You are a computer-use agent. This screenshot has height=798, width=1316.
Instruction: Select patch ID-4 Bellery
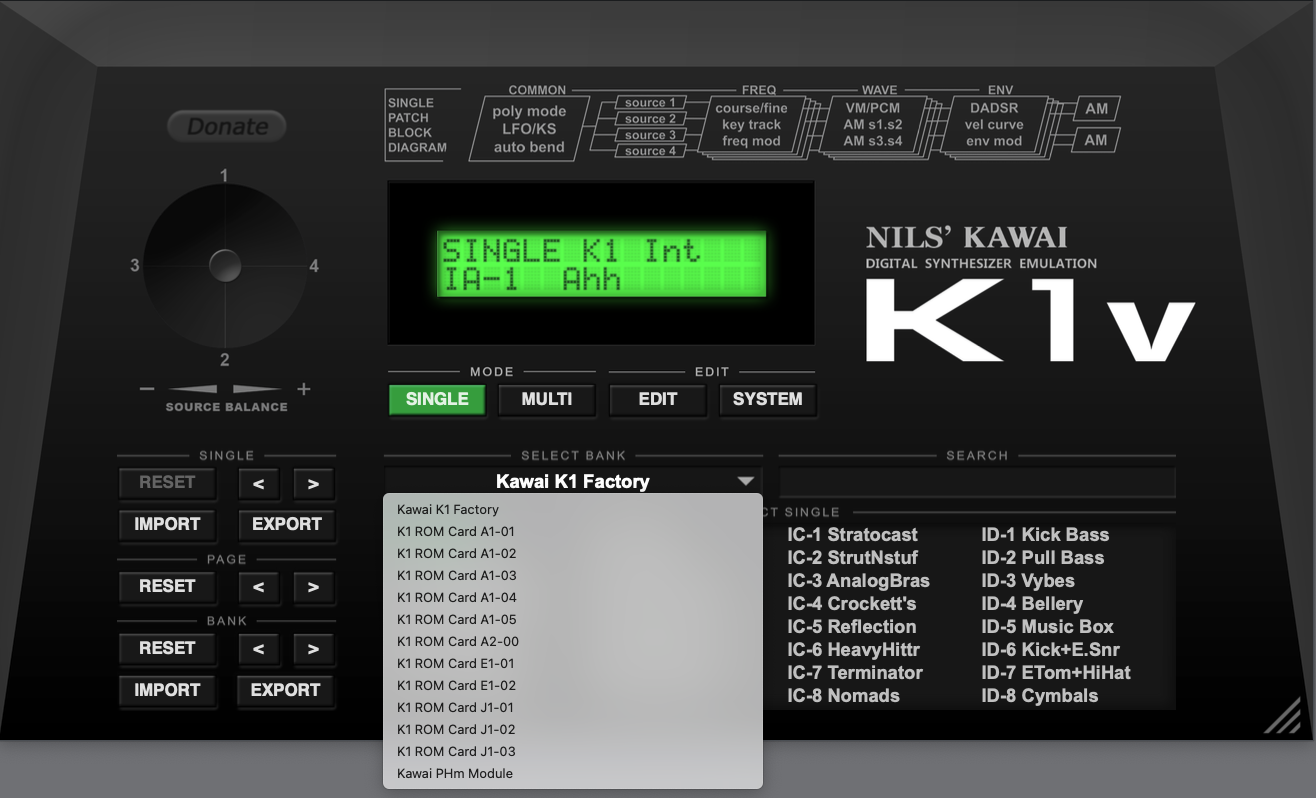[x=1032, y=604]
